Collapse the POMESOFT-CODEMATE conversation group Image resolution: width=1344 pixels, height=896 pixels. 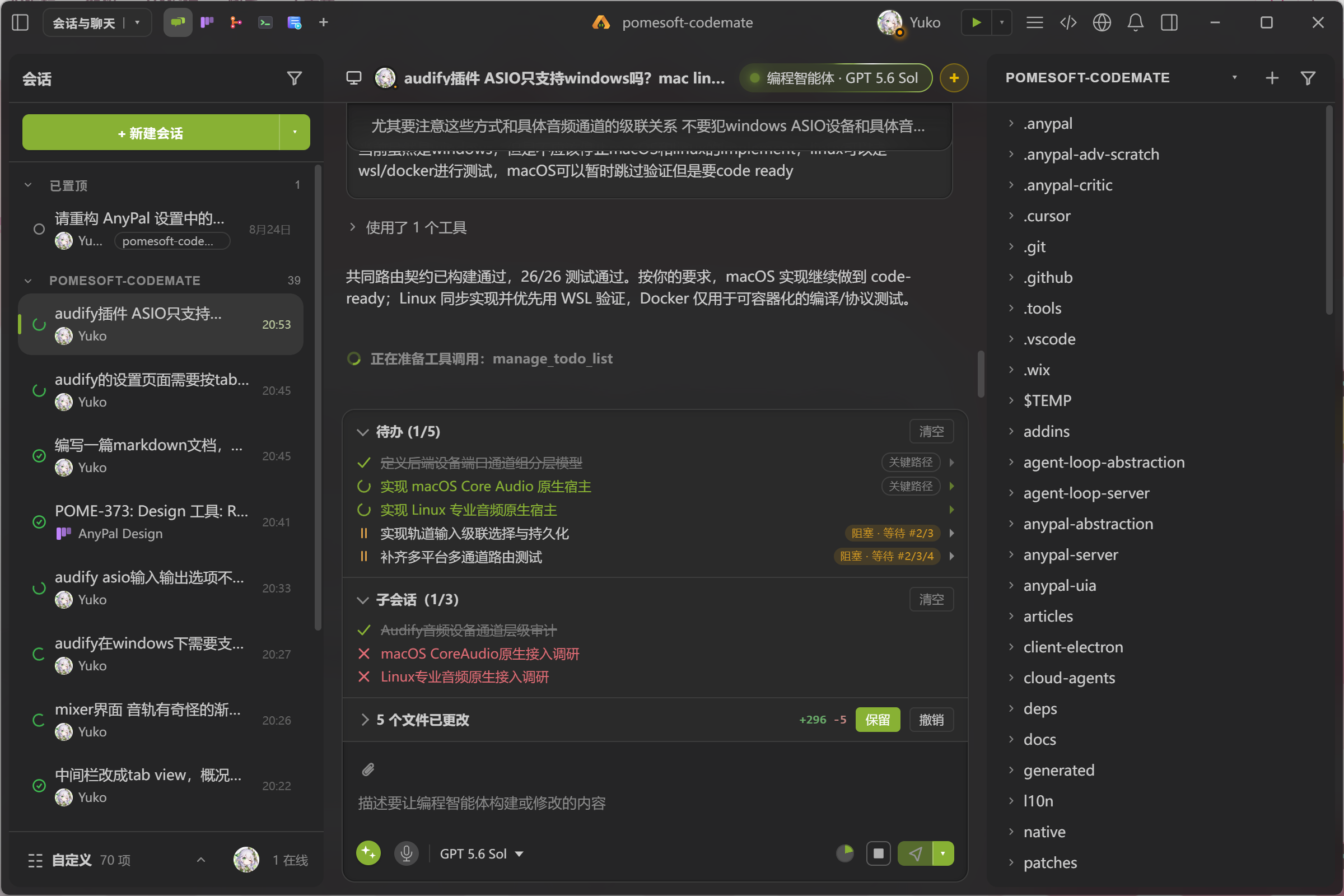pyautogui.click(x=28, y=281)
